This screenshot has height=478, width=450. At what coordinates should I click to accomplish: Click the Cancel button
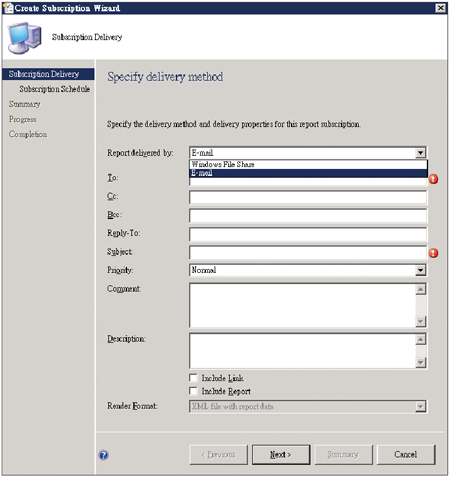coord(406,454)
